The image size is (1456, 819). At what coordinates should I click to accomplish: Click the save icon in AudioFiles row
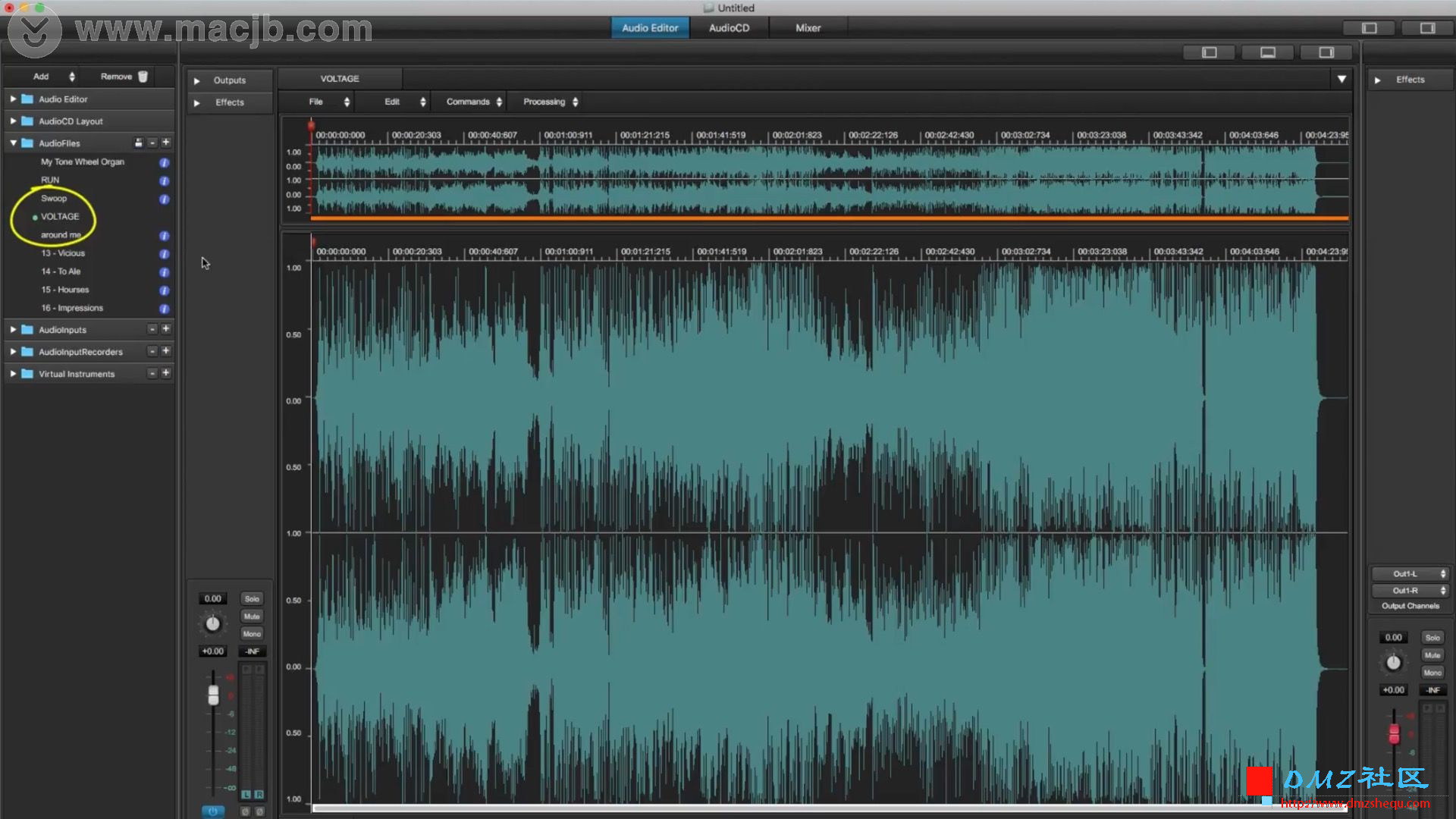point(138,143)
